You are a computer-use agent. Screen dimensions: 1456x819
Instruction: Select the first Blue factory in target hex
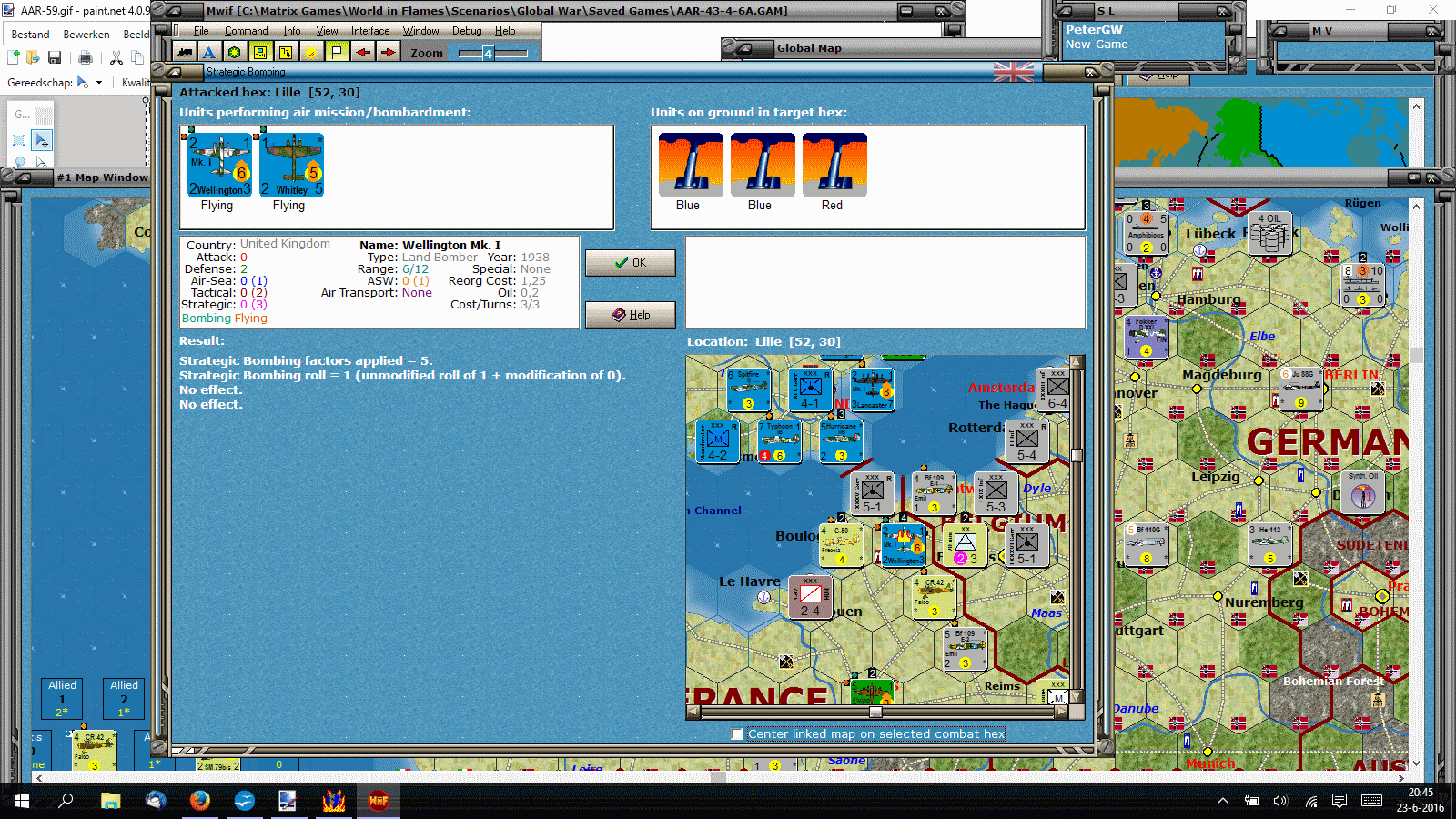pos(691,166)
